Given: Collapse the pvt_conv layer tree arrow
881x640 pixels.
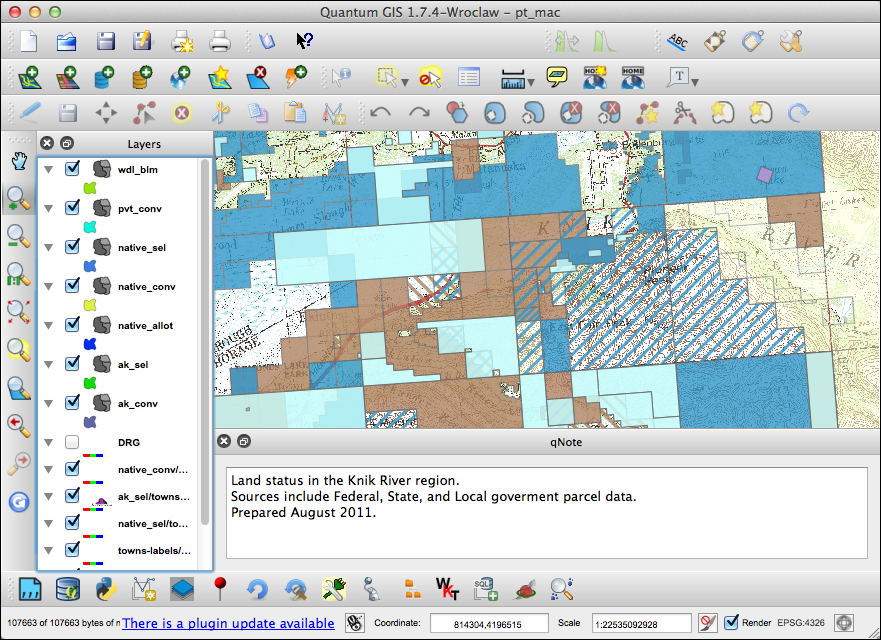Looking at the screenshot, I should click(x=49, y=208).
